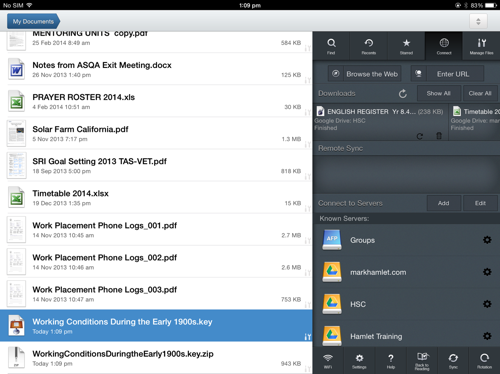
Task: Tap the Excel icon for PRAYER ROSTER
Action: coord(16,102)
